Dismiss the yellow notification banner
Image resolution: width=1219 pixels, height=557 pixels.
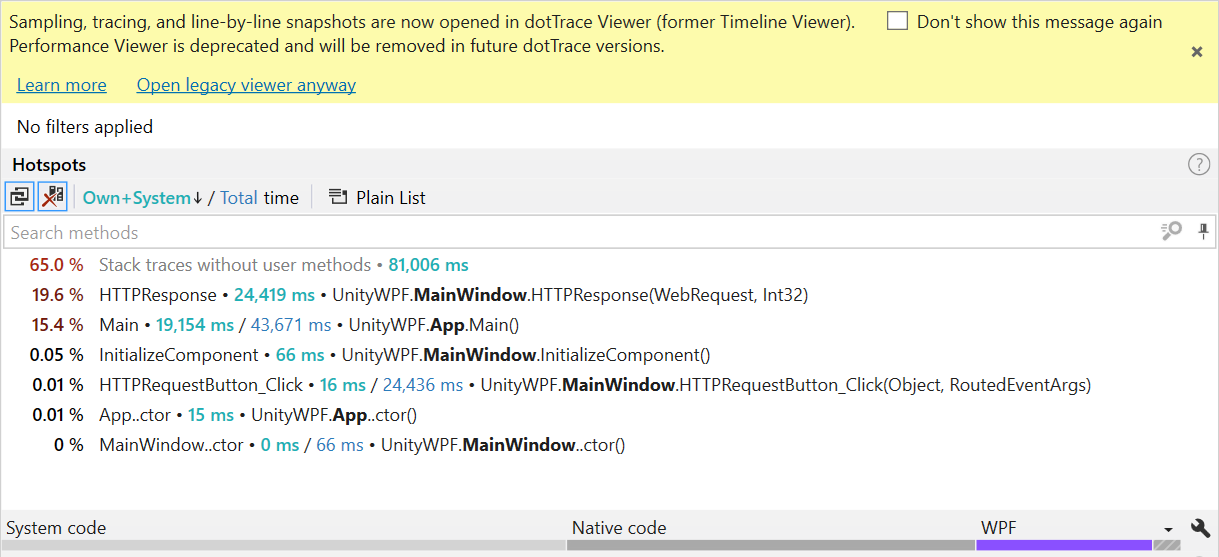(1196, 52)
